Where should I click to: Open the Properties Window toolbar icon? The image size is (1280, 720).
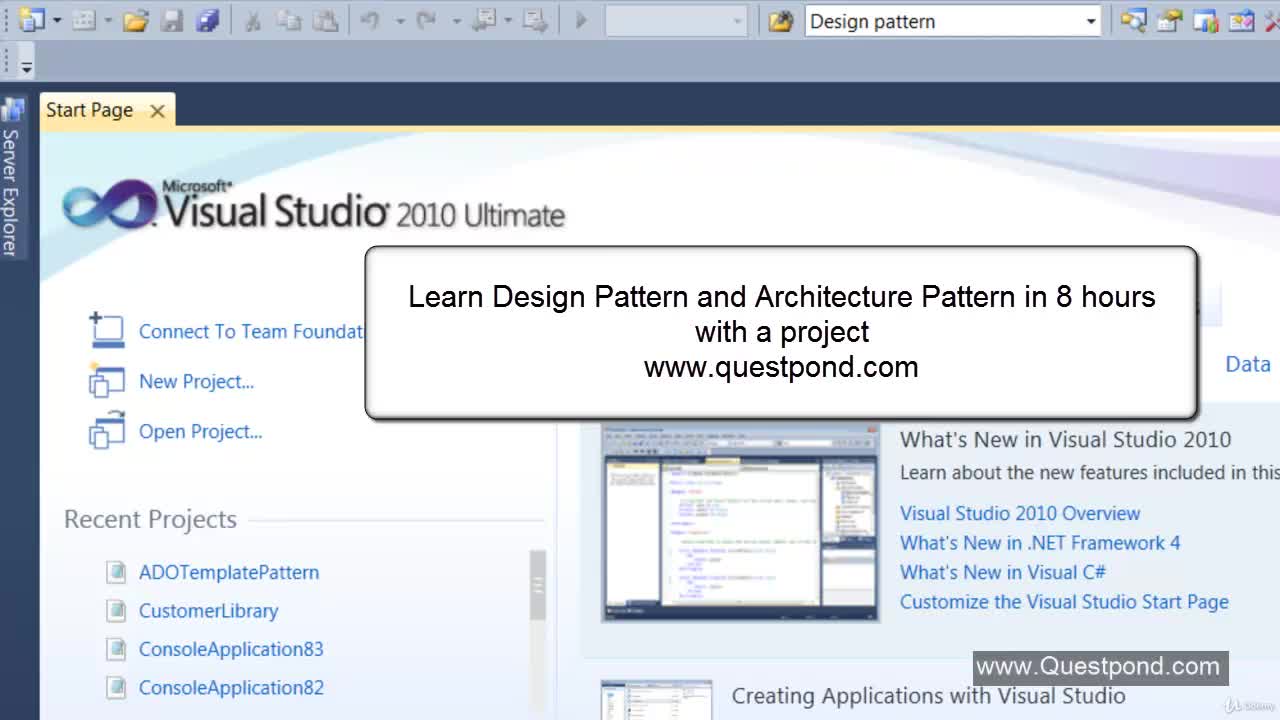[1169, 20]
